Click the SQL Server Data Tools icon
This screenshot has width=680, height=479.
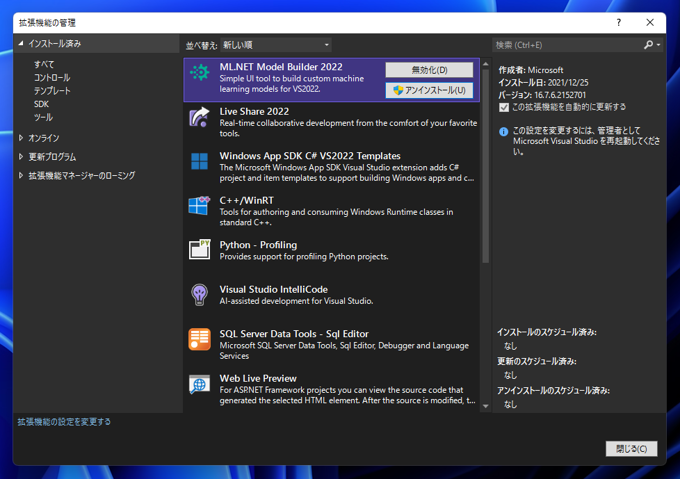point(199,339)
